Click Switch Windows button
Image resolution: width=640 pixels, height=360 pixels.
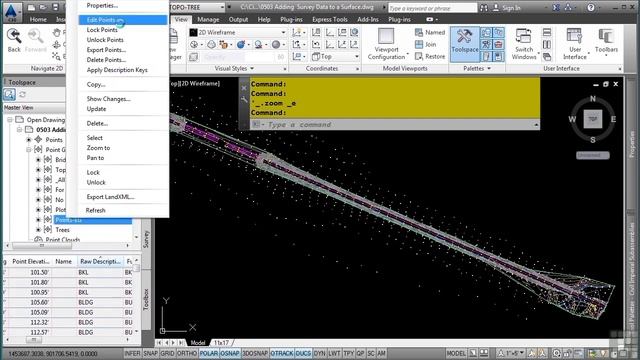click(524, 44)
